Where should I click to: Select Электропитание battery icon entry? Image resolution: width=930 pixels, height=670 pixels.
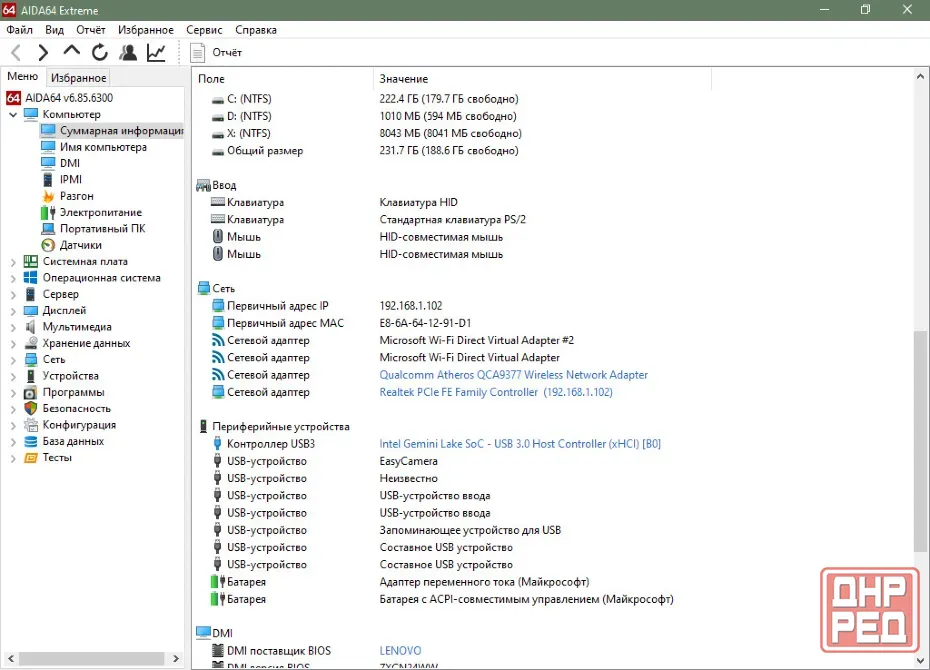click(48, 212)
